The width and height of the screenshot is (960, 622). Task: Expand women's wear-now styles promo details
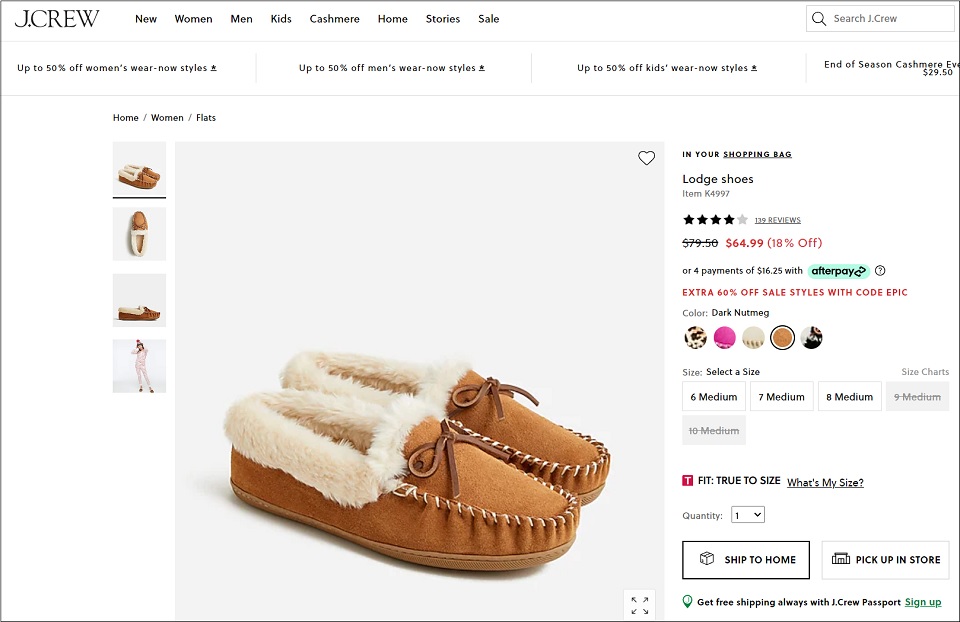pyautogui.click(x=117, y=68)
